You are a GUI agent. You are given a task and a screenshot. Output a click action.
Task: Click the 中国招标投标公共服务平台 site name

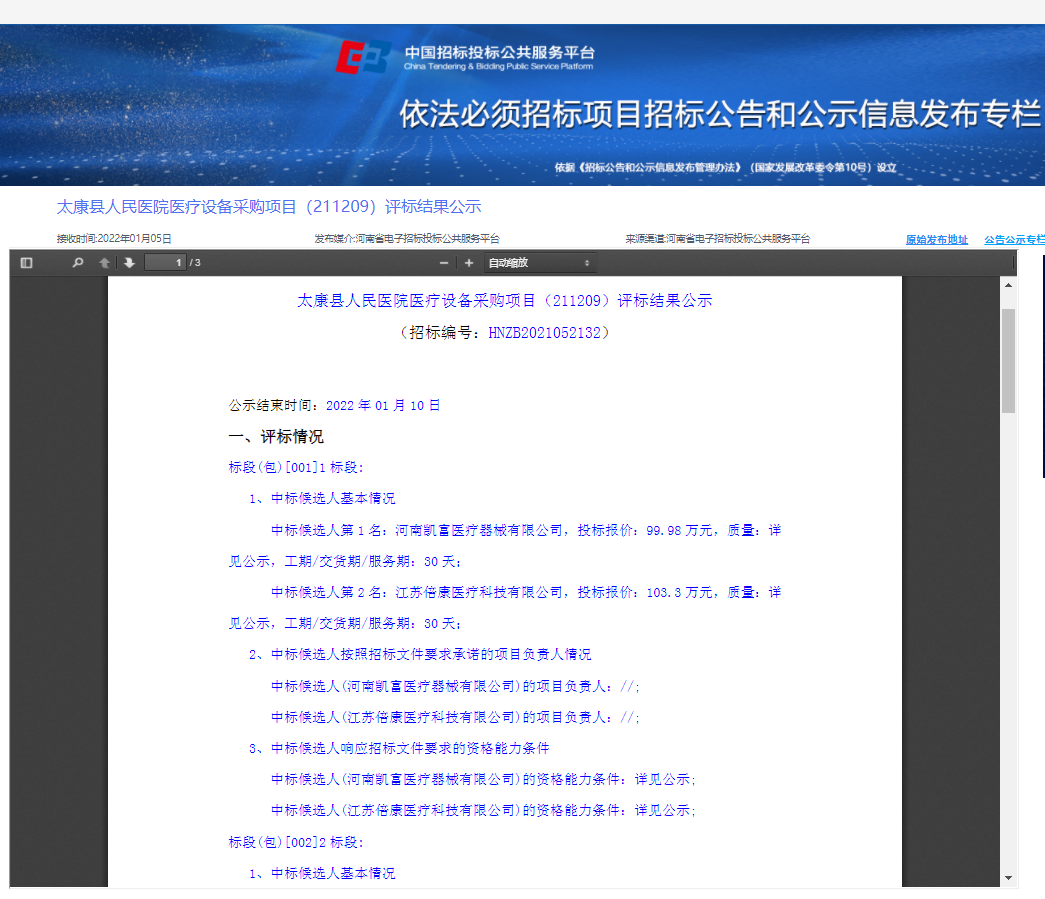[499, 52]
